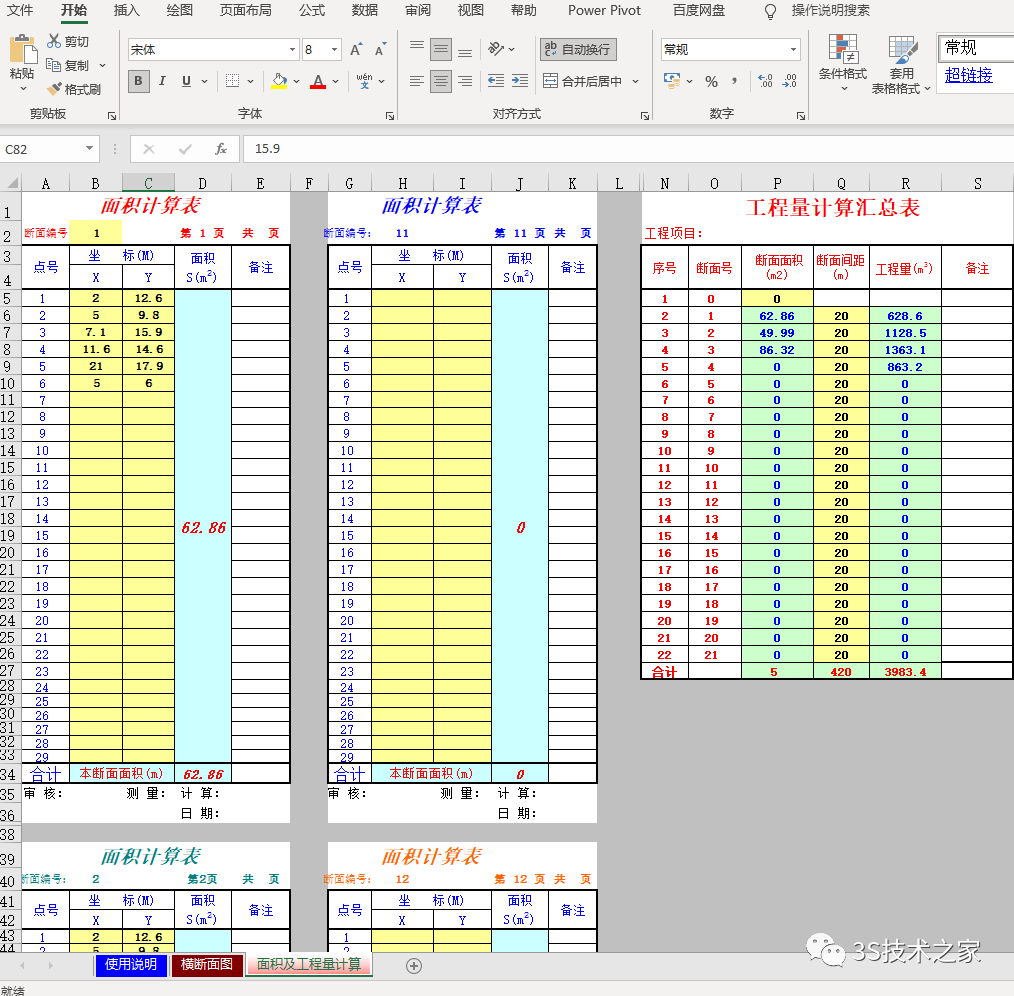Open Format as Table icon
This screenshot has width=1014, height=996.
pos(902,50)
